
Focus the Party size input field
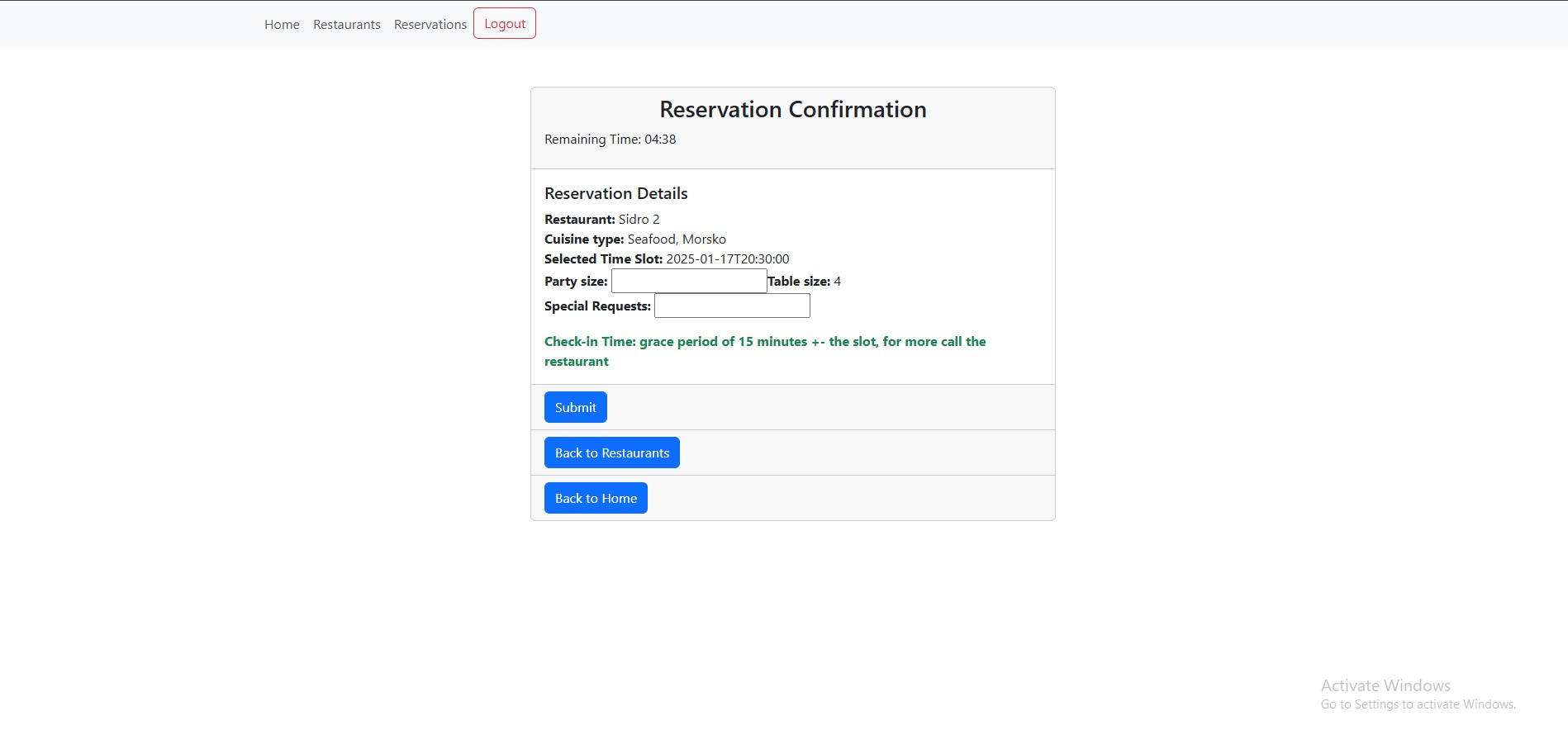point(688,282)
